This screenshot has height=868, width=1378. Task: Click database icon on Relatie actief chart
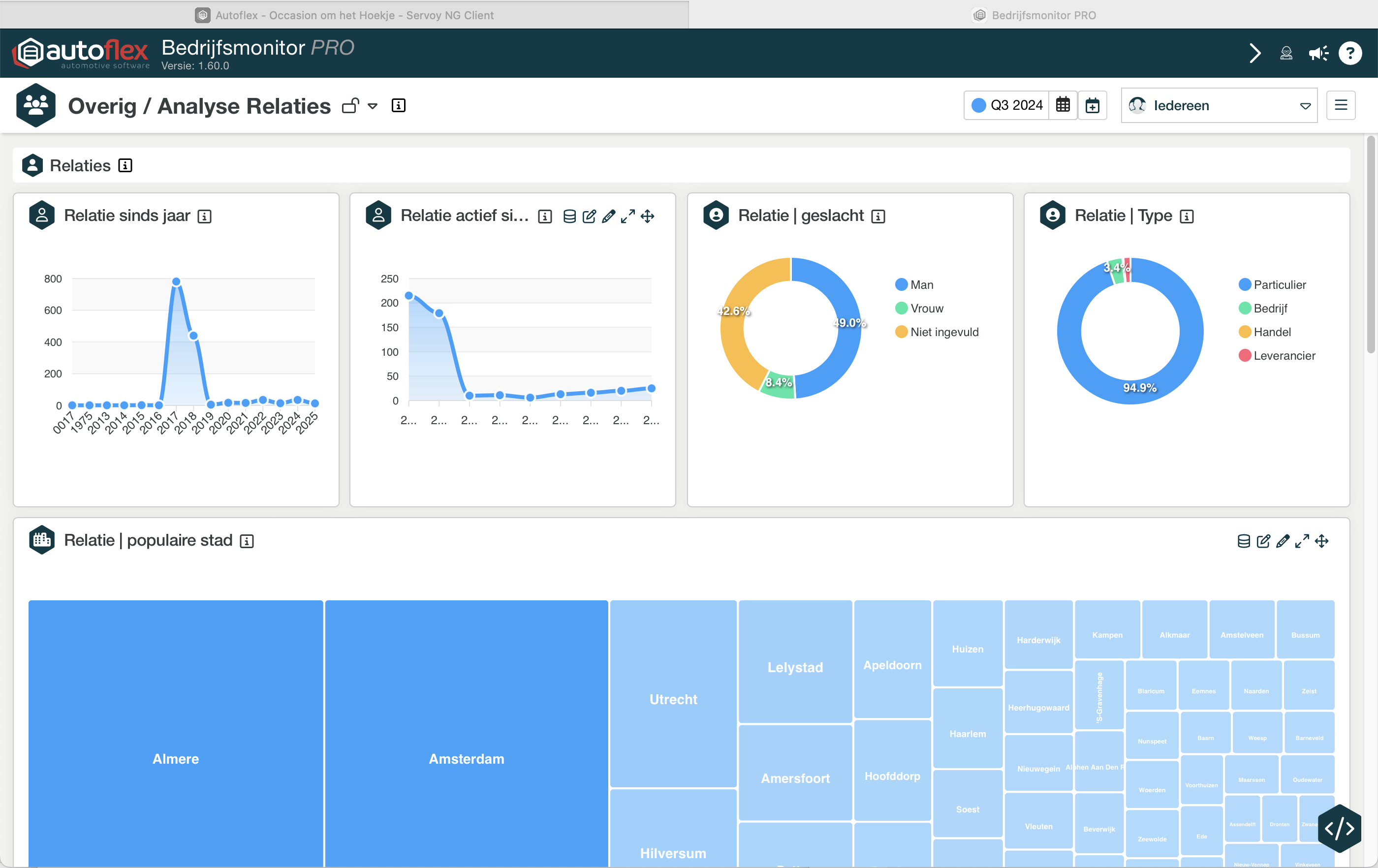click(569, 217)
